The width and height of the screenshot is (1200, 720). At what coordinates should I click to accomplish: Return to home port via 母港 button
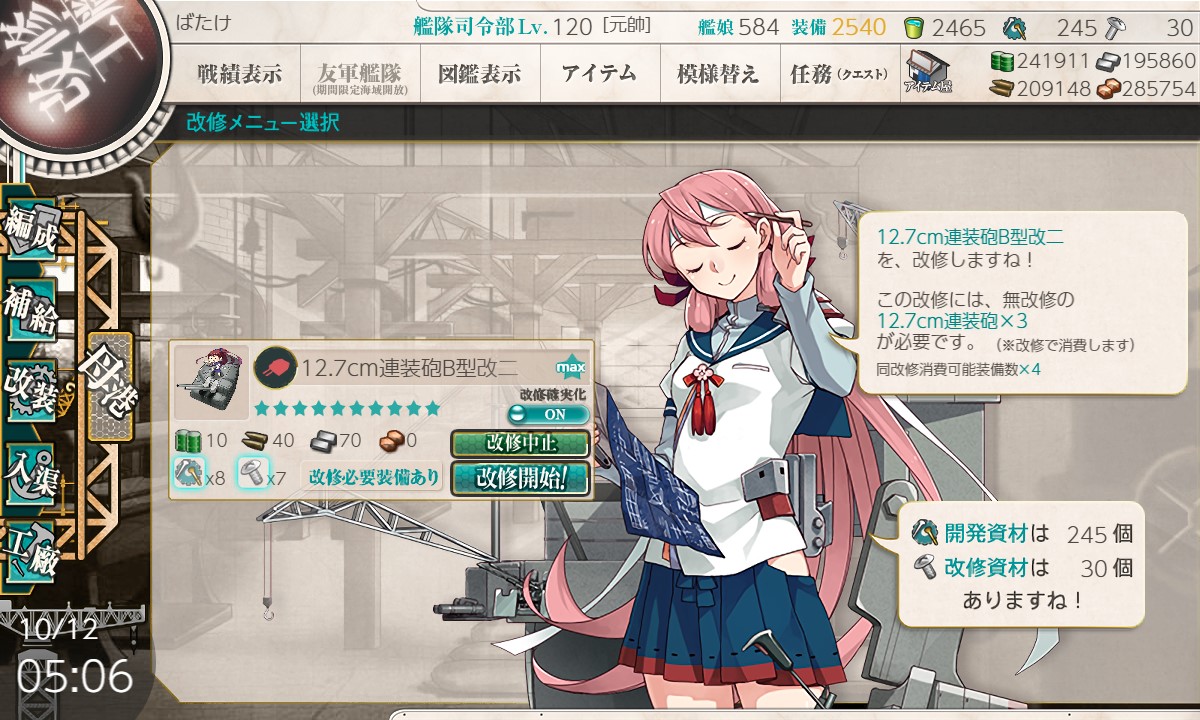click(x=109, y=387)
